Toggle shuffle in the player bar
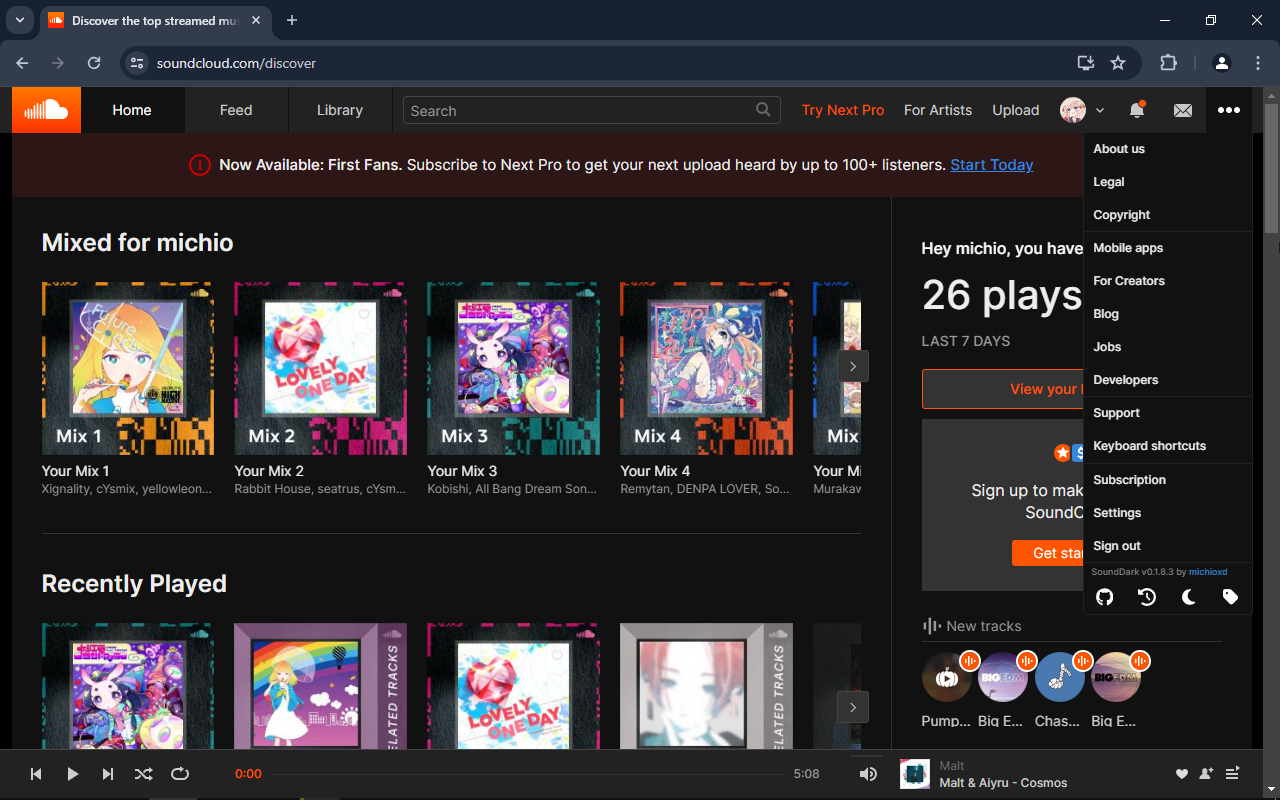The image size is (1280, 800). tap(143, 773)
